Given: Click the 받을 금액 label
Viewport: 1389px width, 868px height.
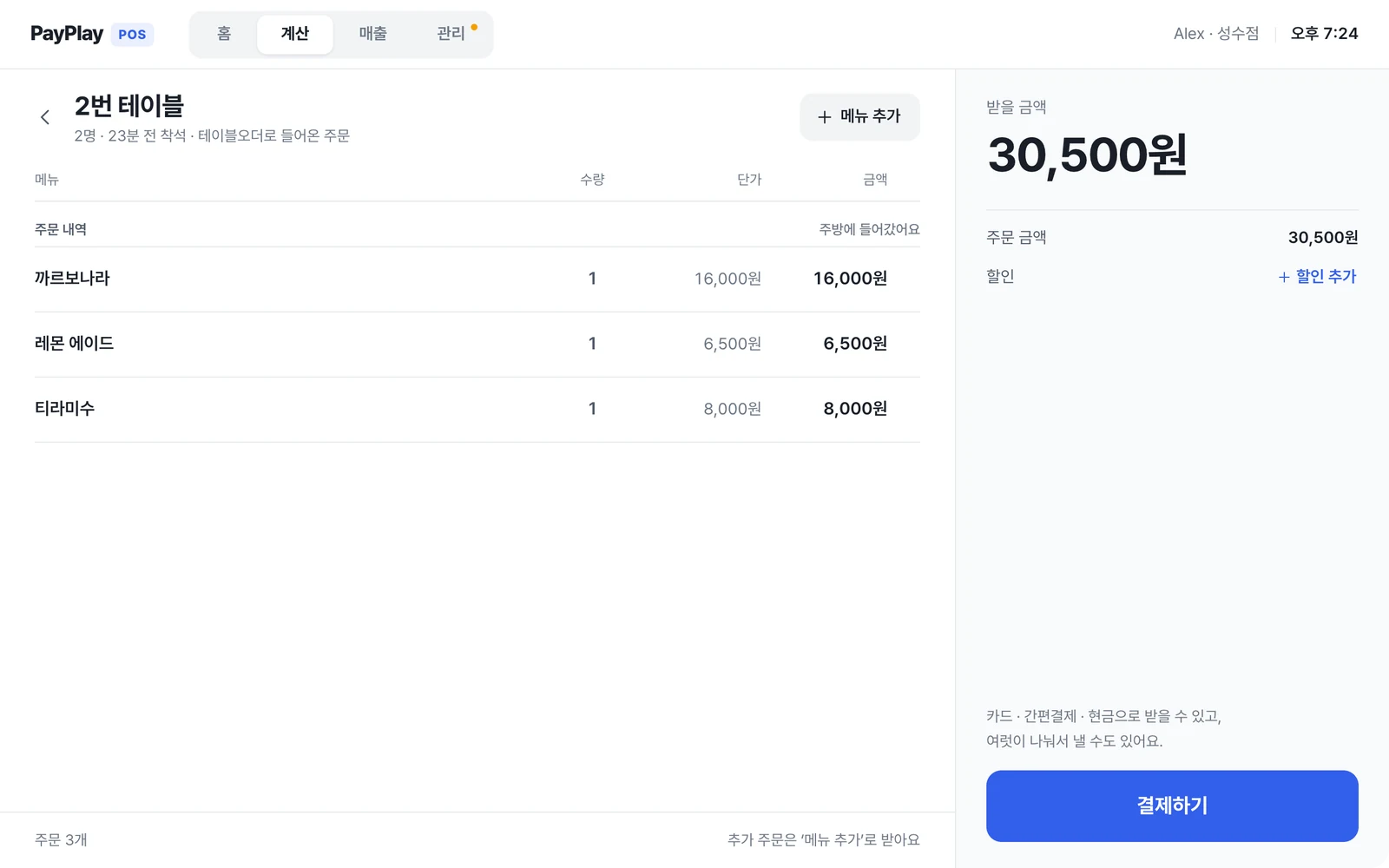Looking at the screenshot, I should [x=1016, y=107].
